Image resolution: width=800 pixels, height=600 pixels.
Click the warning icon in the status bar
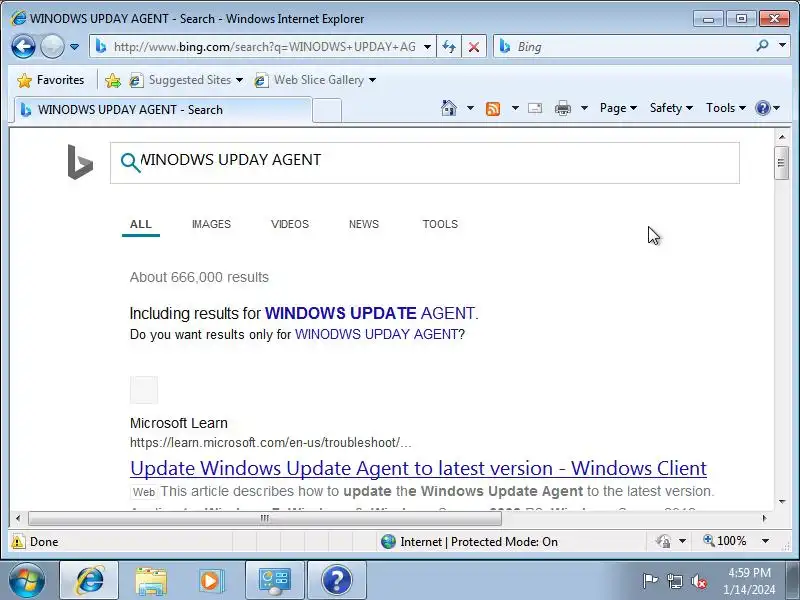pos(18,541)
